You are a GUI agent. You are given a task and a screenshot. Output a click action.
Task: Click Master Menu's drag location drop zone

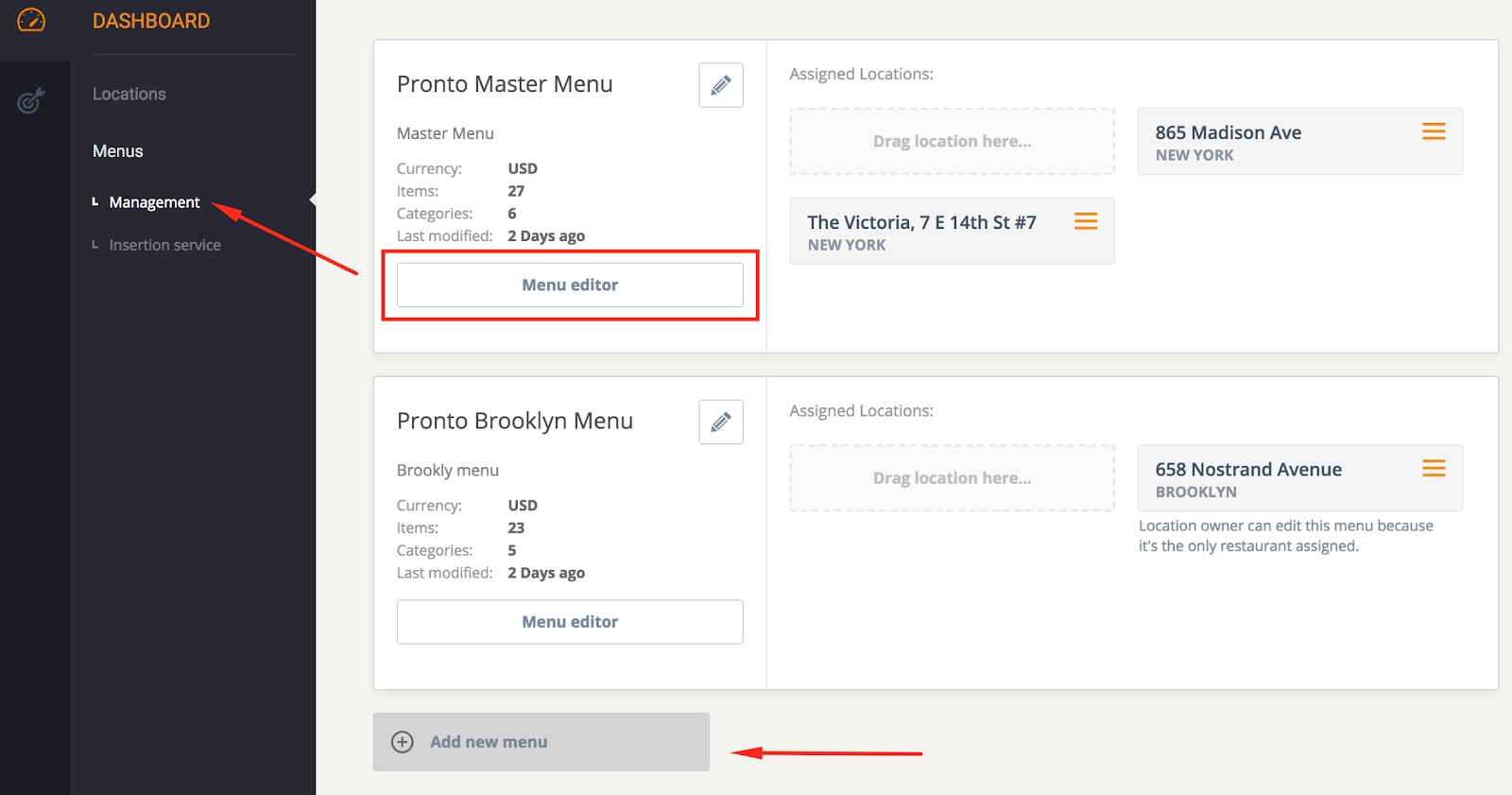[952, 142]
